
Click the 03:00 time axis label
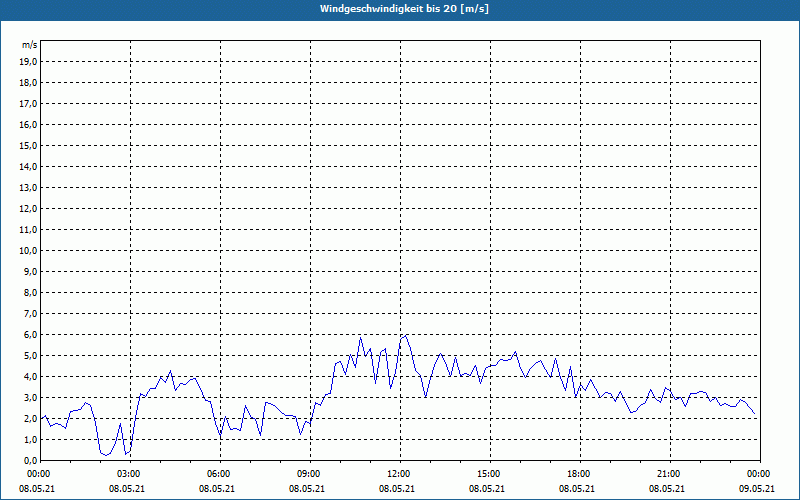tap(131, 474)
